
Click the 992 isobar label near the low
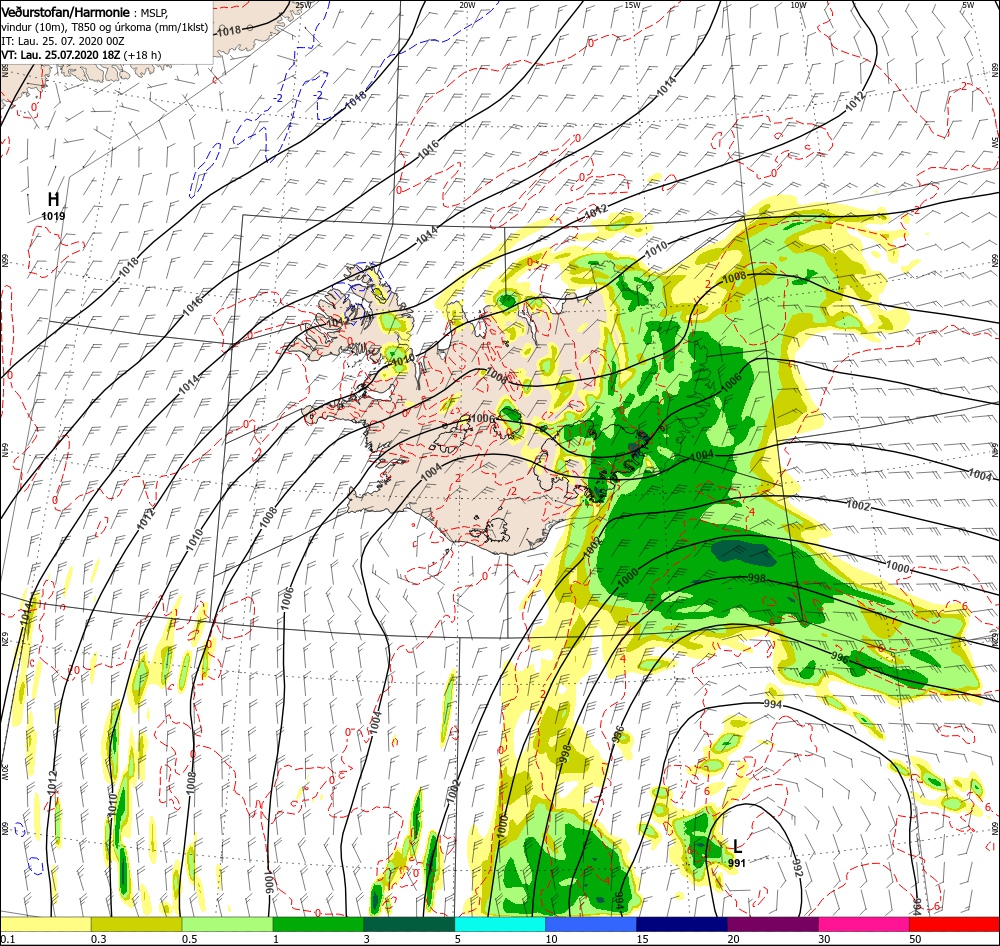coord(797,869)
